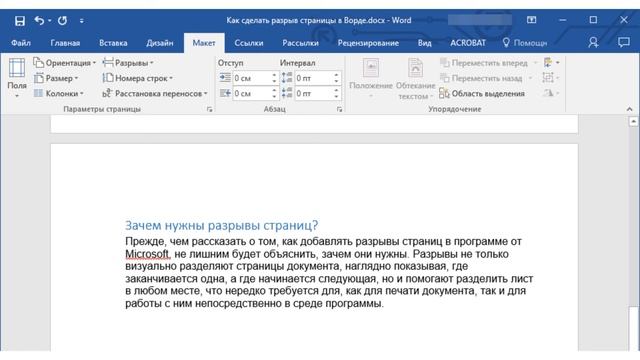
Task: Open the Абзац dialog launcher
Action: 339,109
